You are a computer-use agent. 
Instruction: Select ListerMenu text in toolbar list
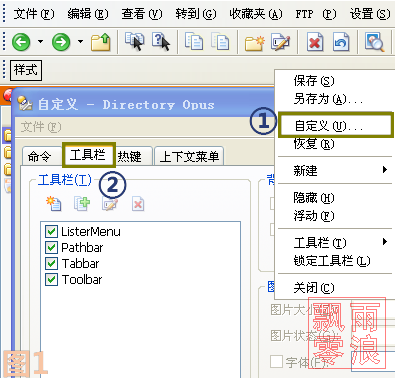pos(91,231)
